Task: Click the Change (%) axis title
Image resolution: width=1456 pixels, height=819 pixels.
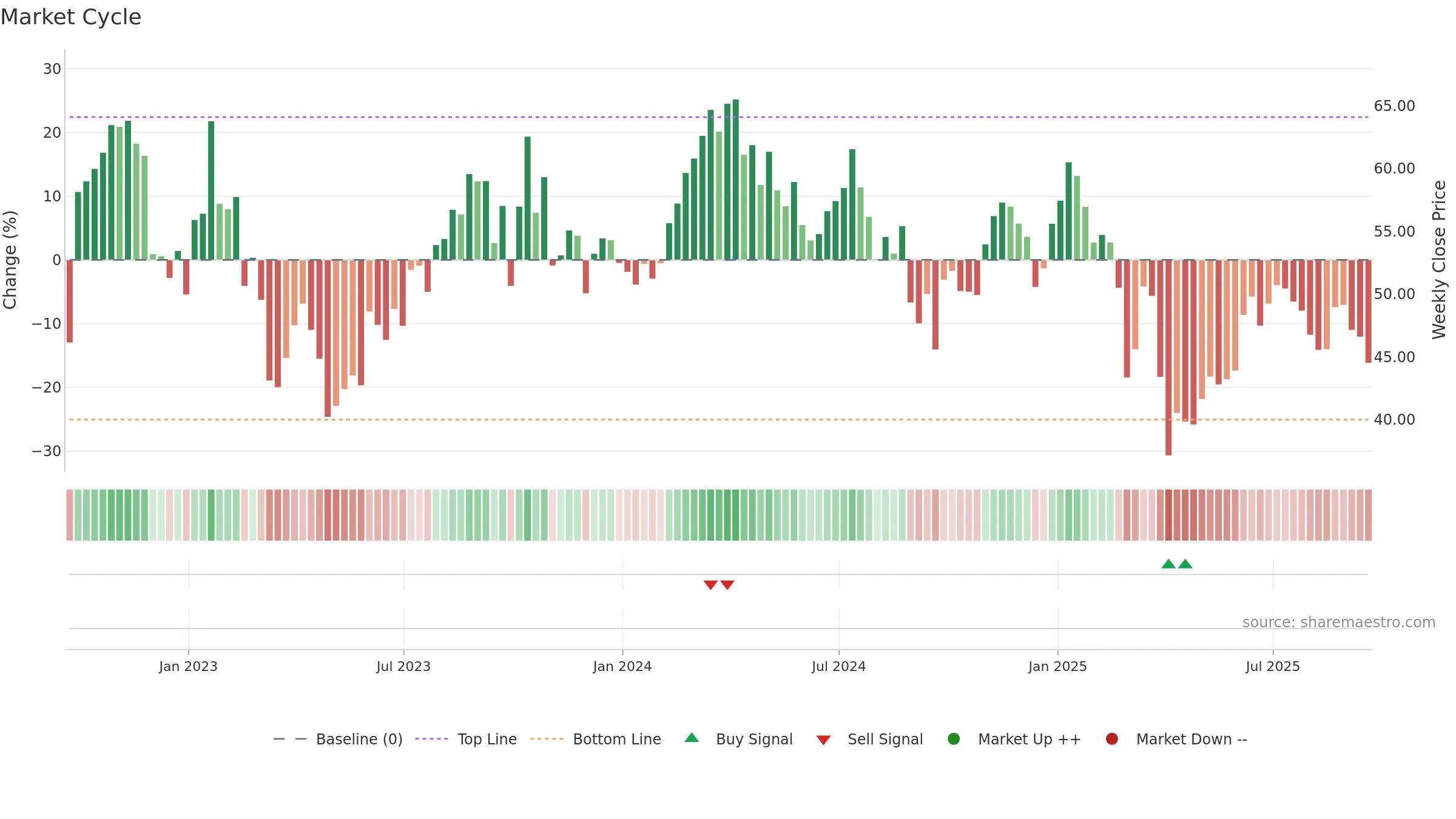Action: pos(10,260)
